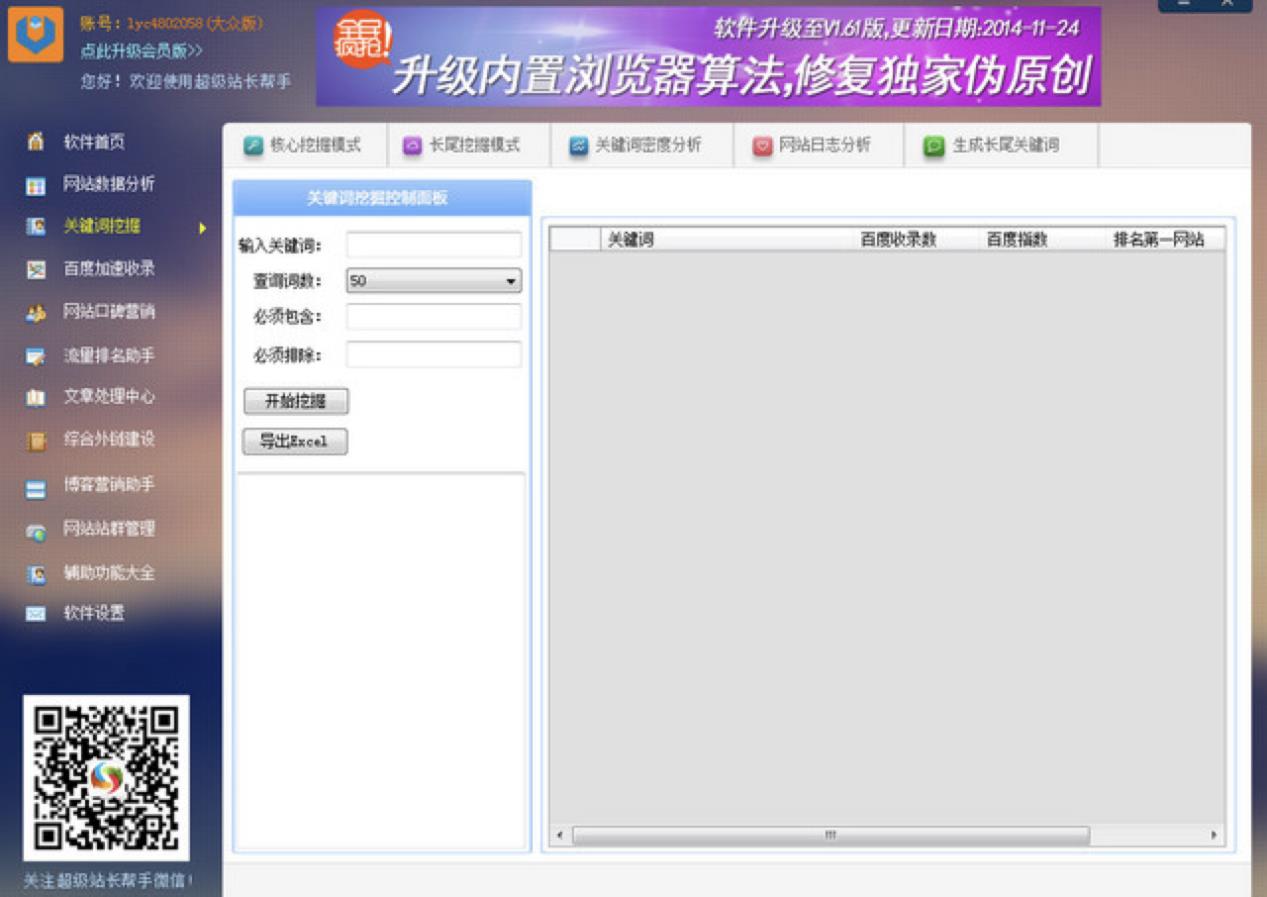Screen dimensions: 1267x897
Task: Select the 生成长尾关键词 tab
Action: coord(992,146)
